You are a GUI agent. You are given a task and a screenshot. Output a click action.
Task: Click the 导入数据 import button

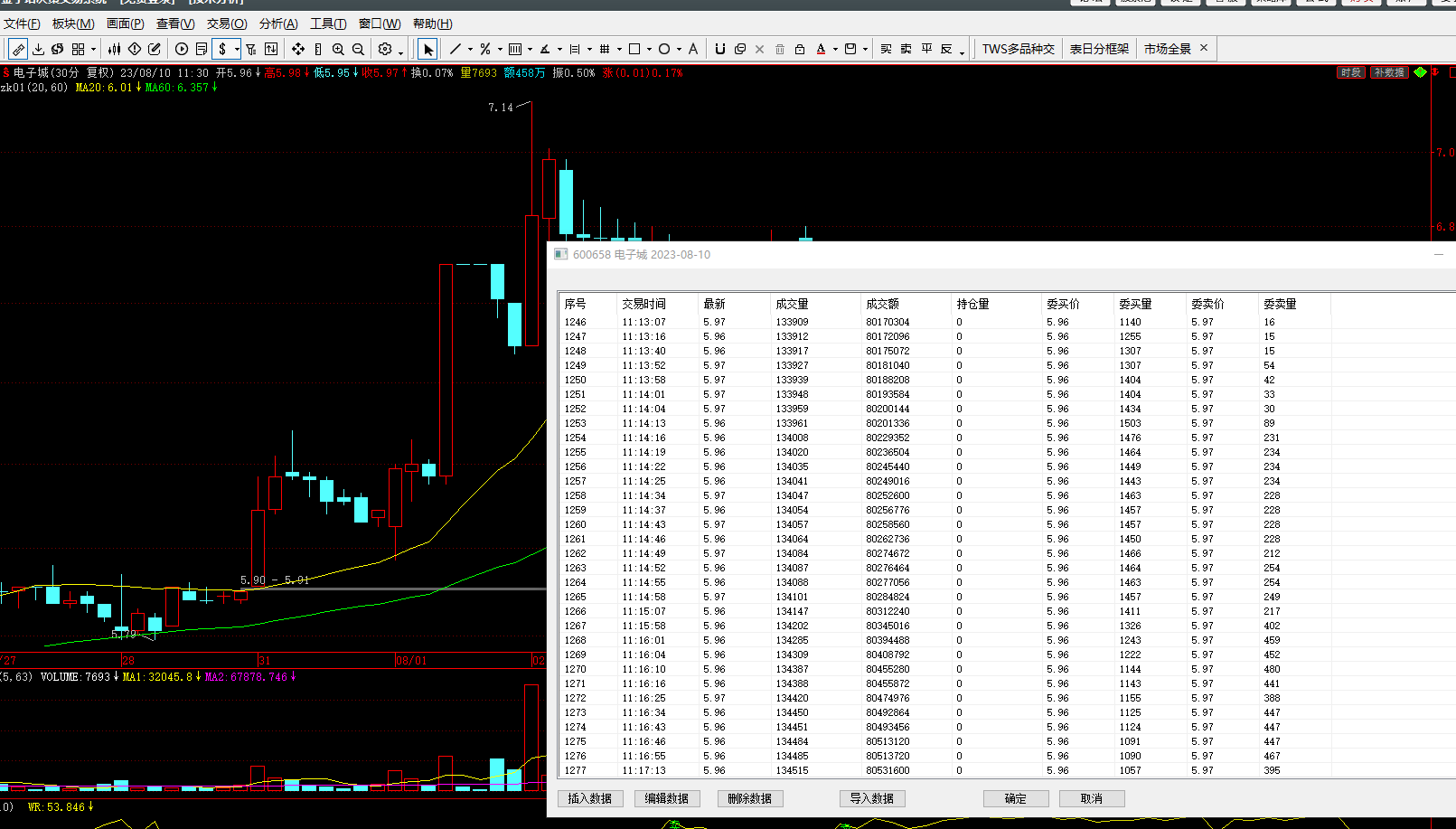[x=872, y=798]
